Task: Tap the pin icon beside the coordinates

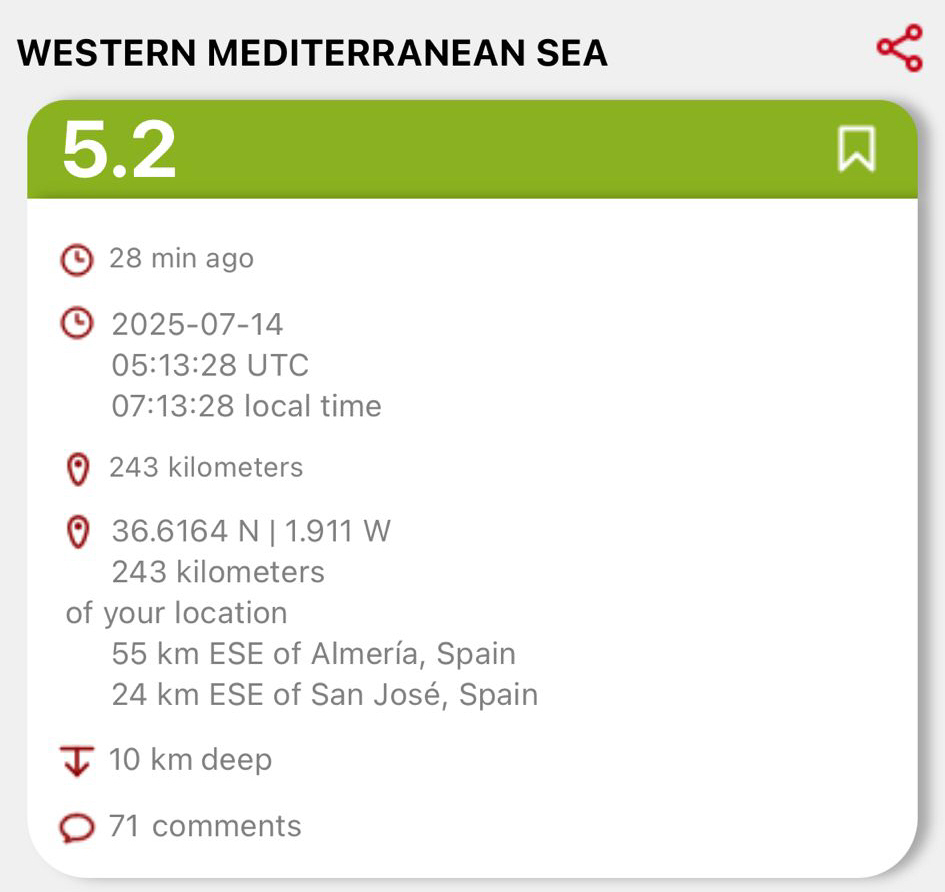Action: point(77,531)
